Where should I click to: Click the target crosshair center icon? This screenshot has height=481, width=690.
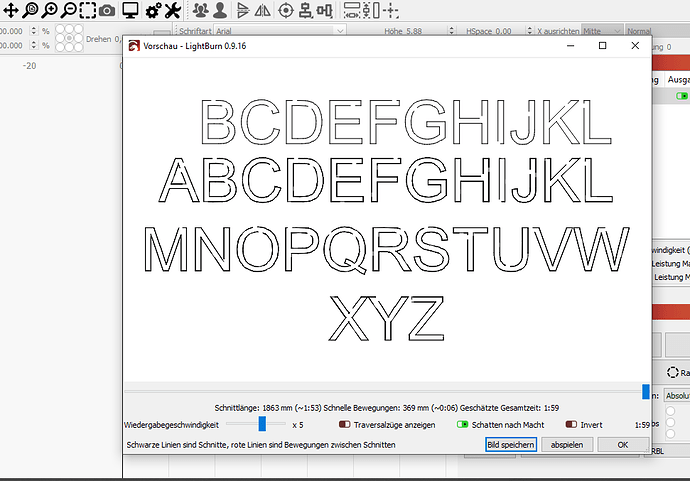(x=286, y=10)
